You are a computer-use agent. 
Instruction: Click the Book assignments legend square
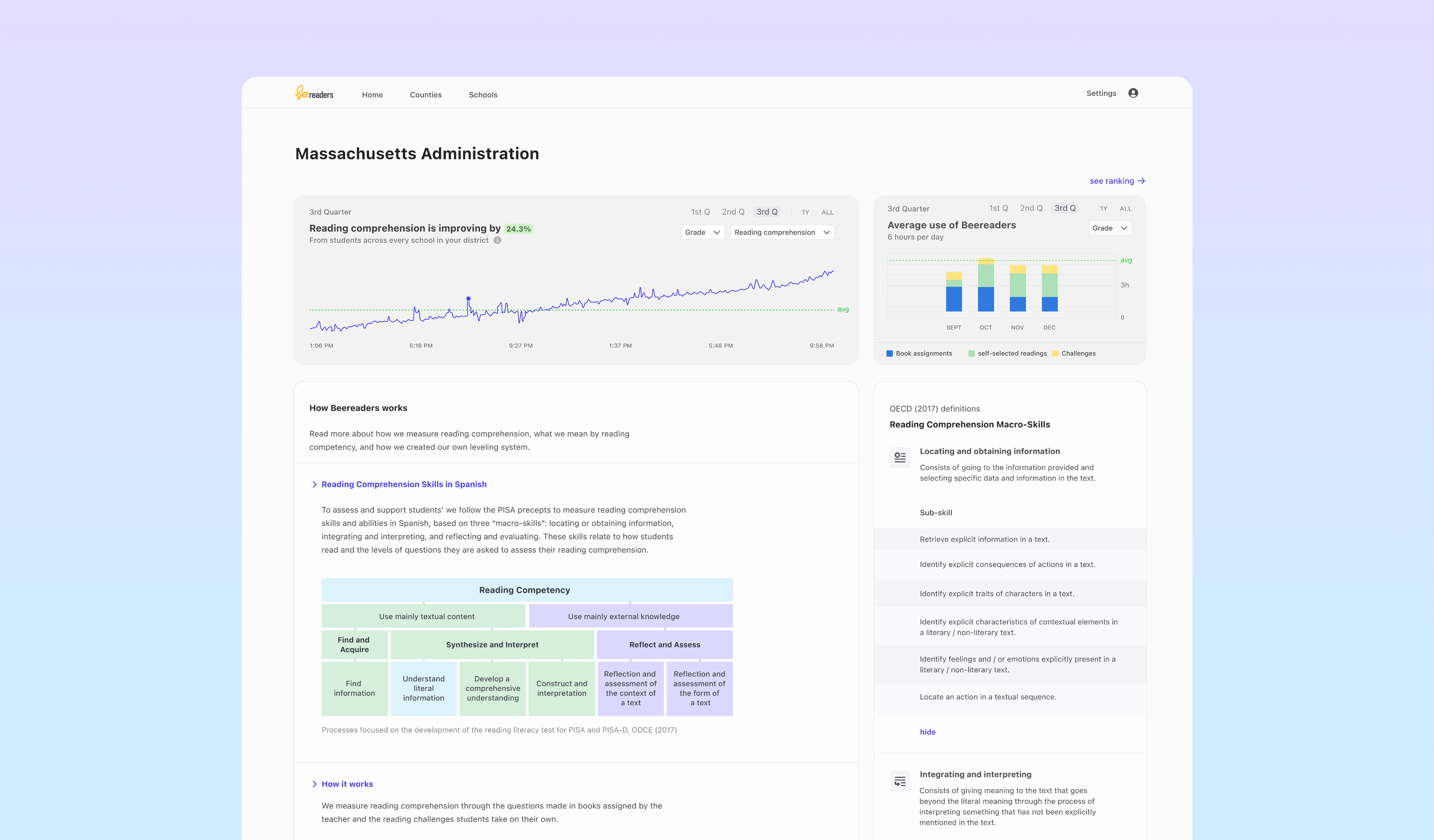click(x=889, y=354)
